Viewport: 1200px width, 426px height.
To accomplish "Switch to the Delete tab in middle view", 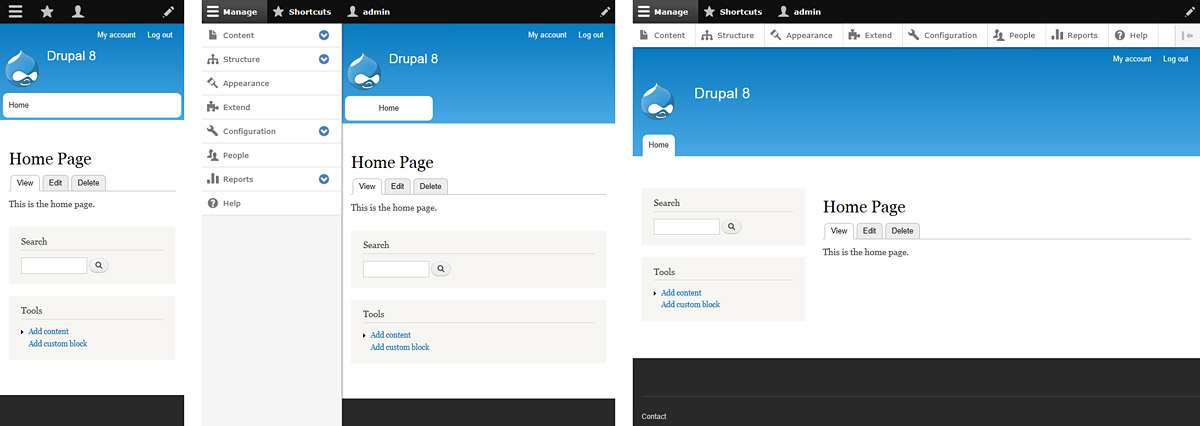I will (430, 186).
